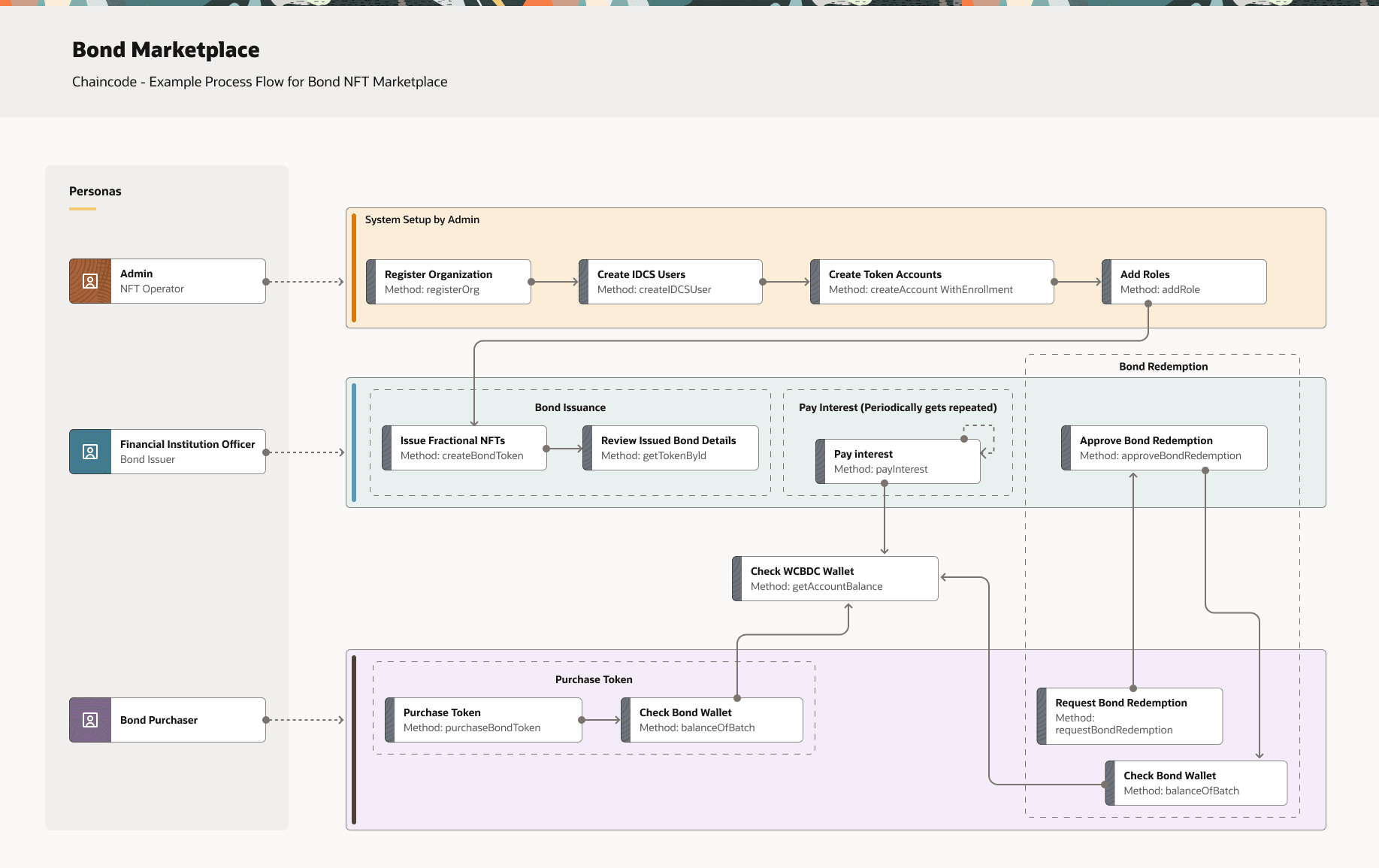Click the NFT Operator role text
This screenshot has width=1379, height=868.
pos(152,289)
